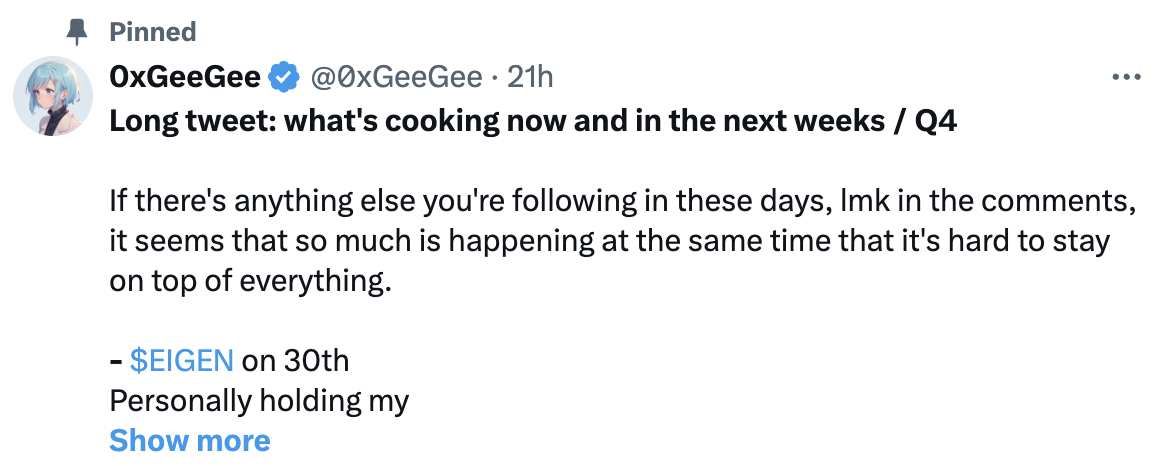Click the 'on top of everything.' line
The image size is (1166, 466).
[x=247, y=281]
